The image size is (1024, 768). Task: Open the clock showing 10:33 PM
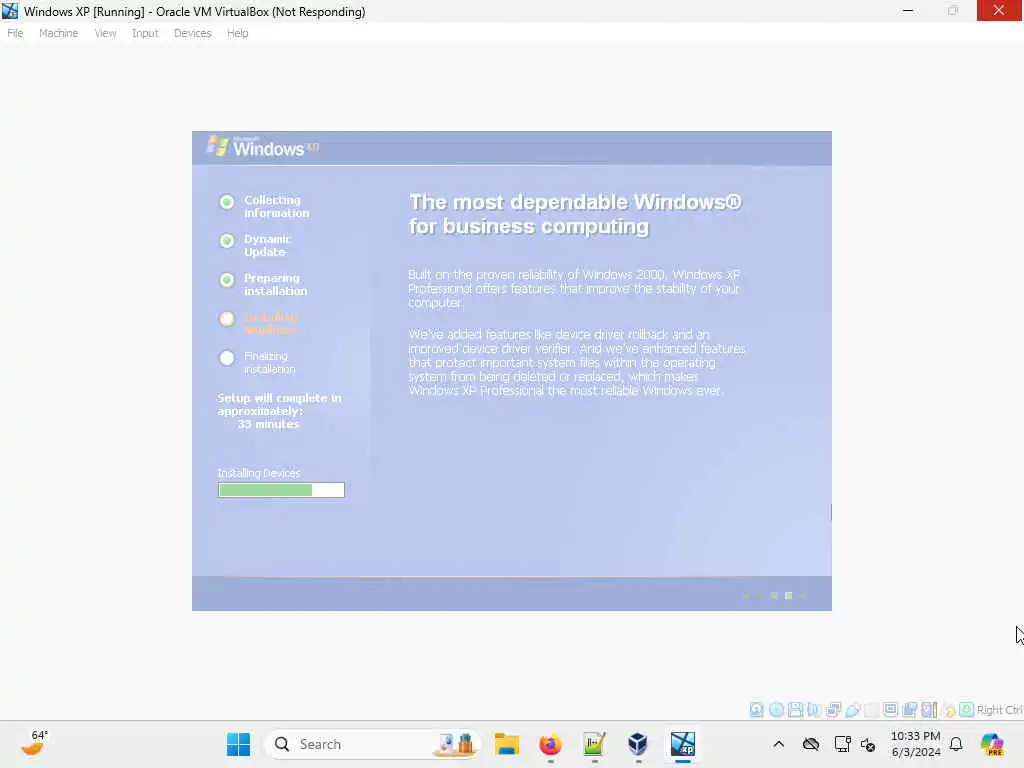tap(916, 744)
